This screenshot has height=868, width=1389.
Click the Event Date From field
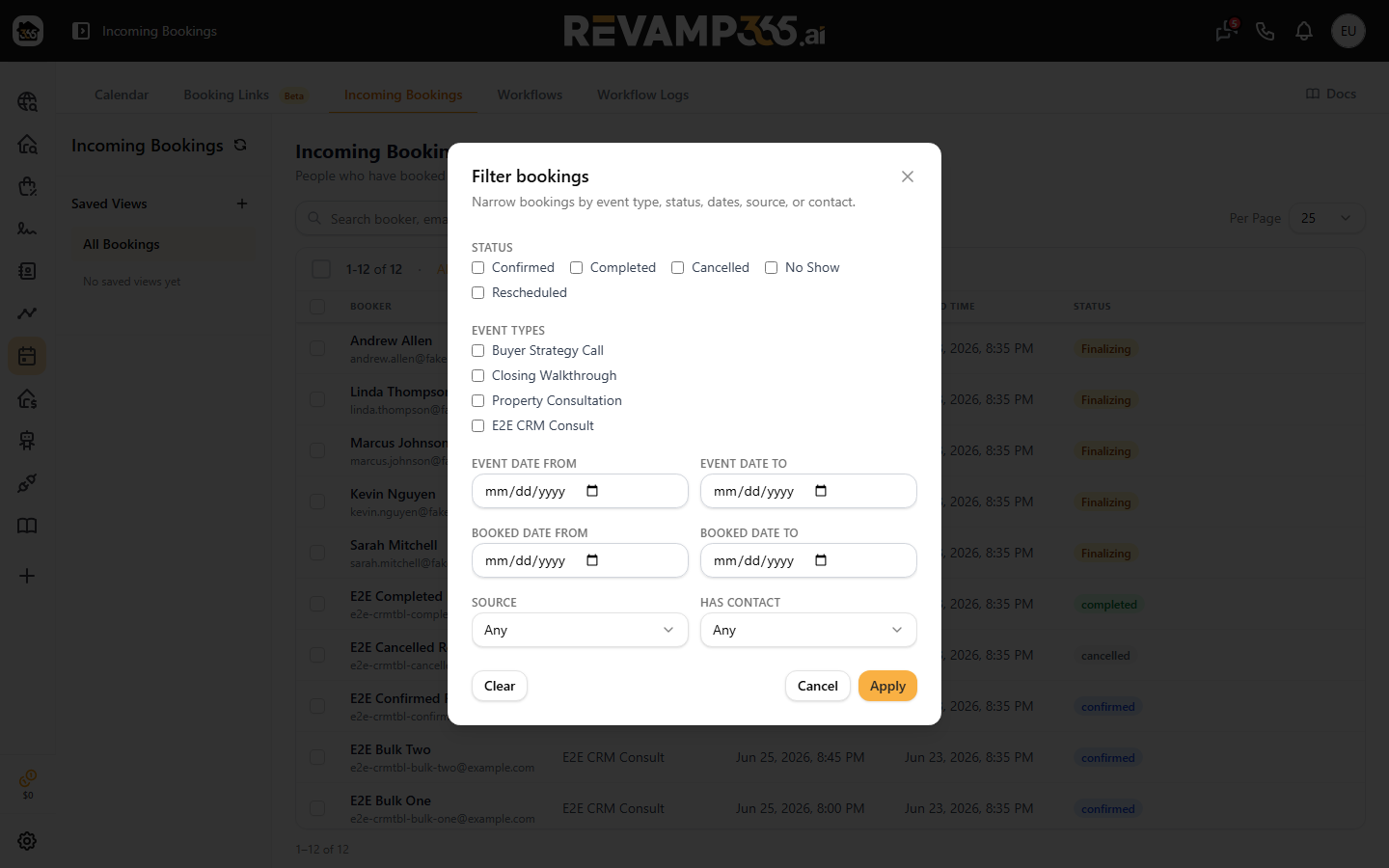[580, 491]
